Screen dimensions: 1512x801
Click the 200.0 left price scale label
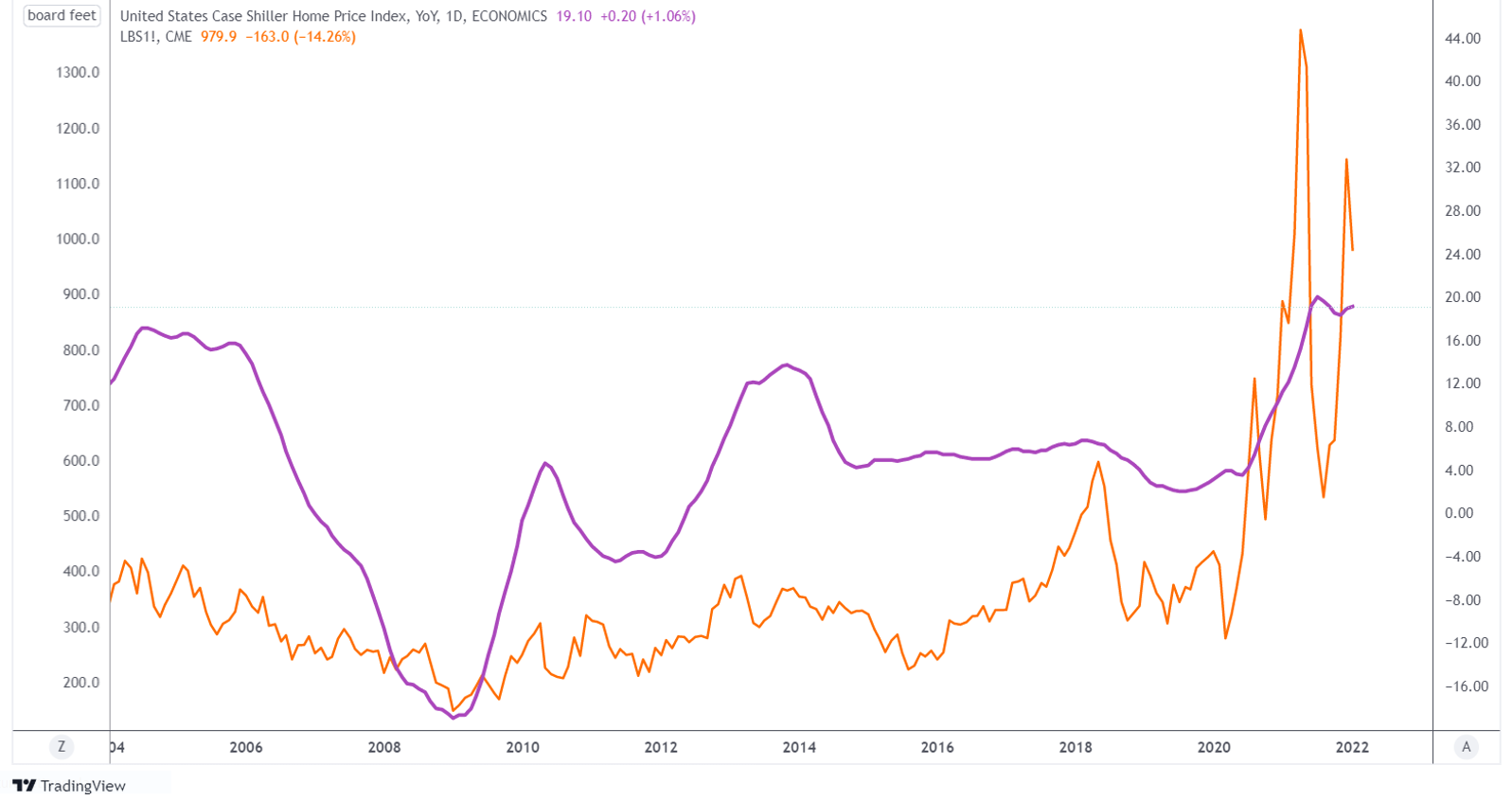81,683
